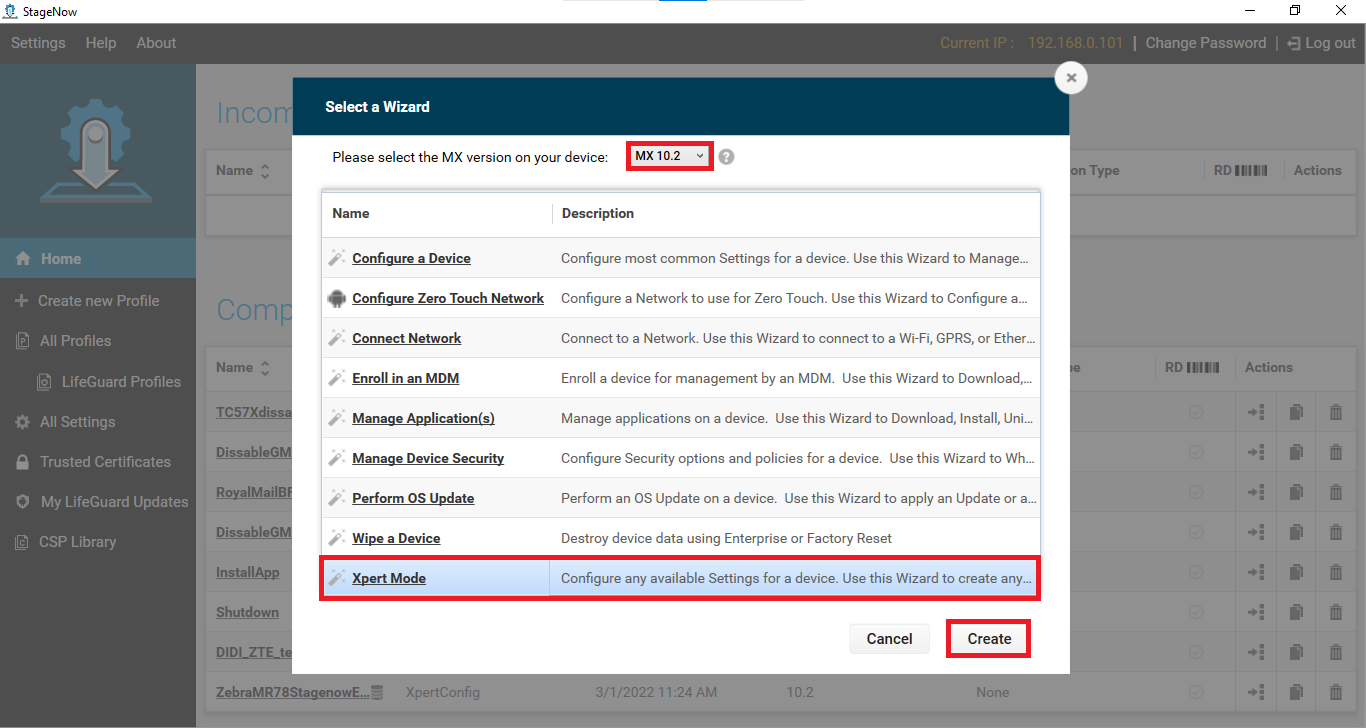Select the Xpert Mode wizard
Screen dimensions: 1366x728
[x=389, y=578]
